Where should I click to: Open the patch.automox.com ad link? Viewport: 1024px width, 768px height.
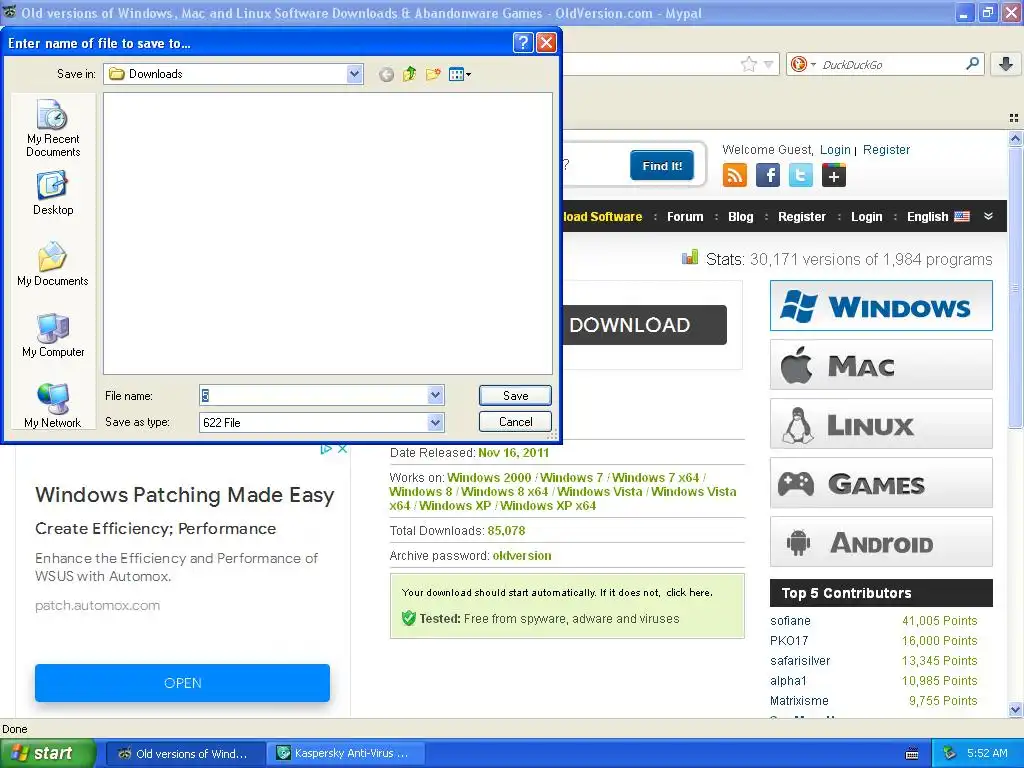coord(97,605)
